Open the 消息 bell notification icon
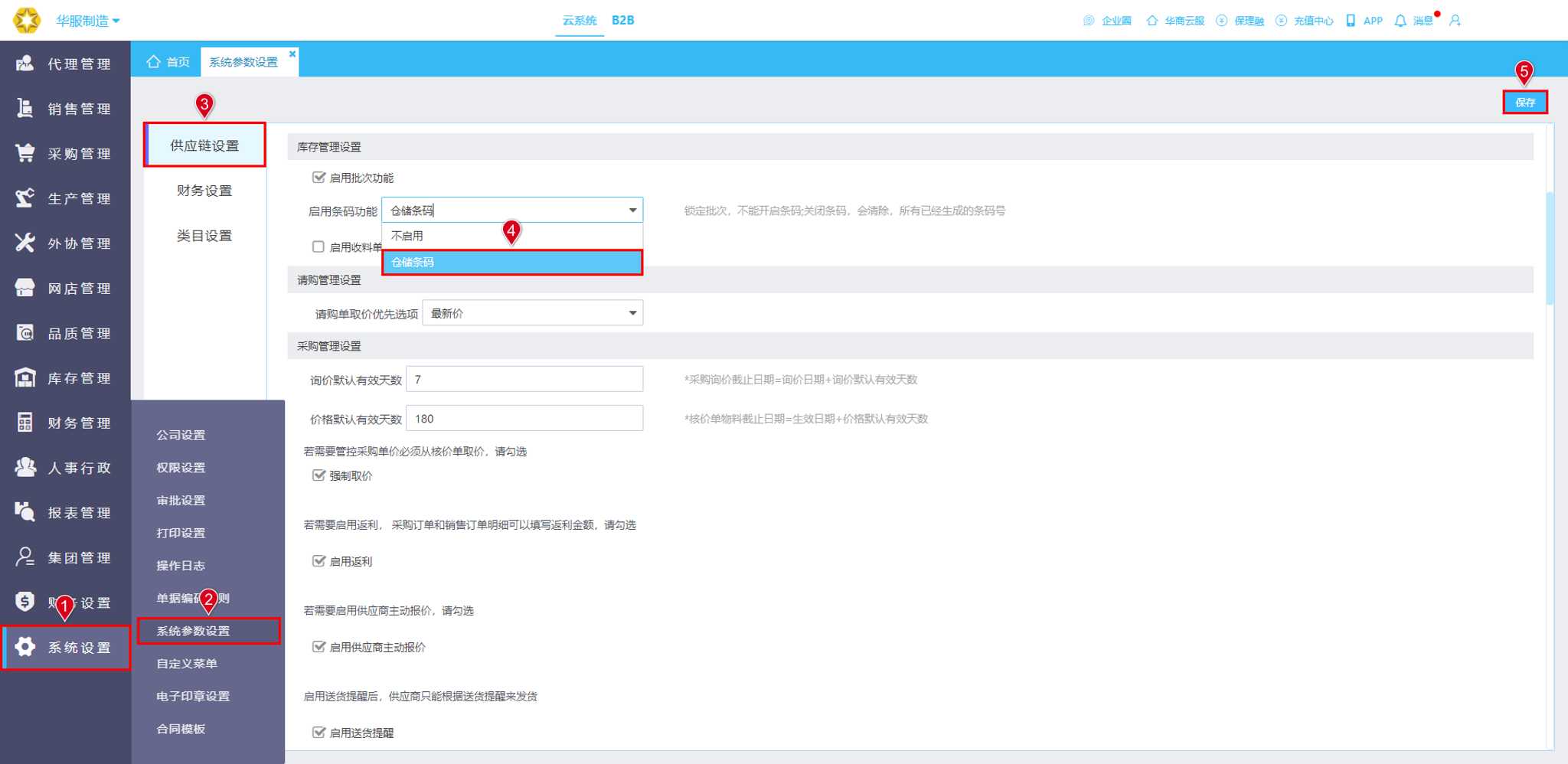 (x=1400, y=21)
